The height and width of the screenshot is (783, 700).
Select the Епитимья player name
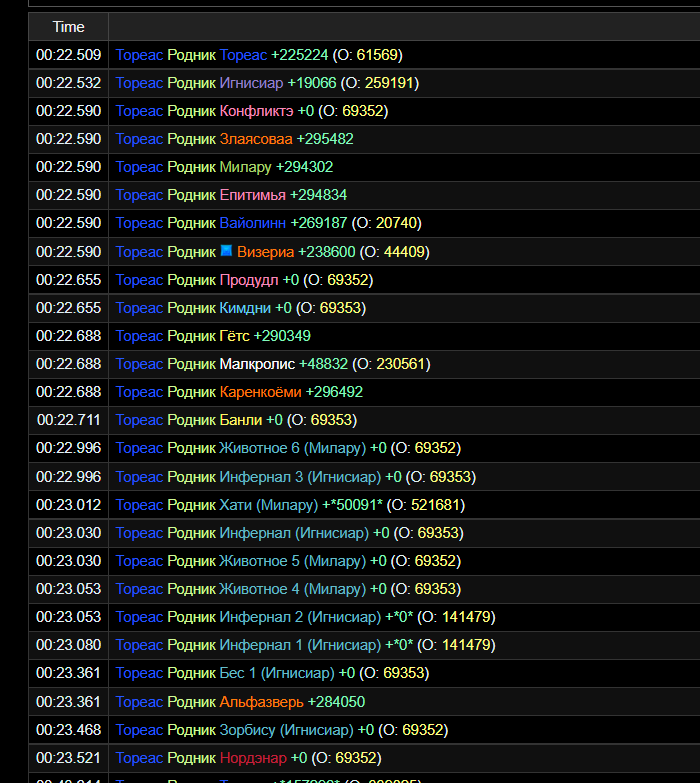click(x=253, y=195)
